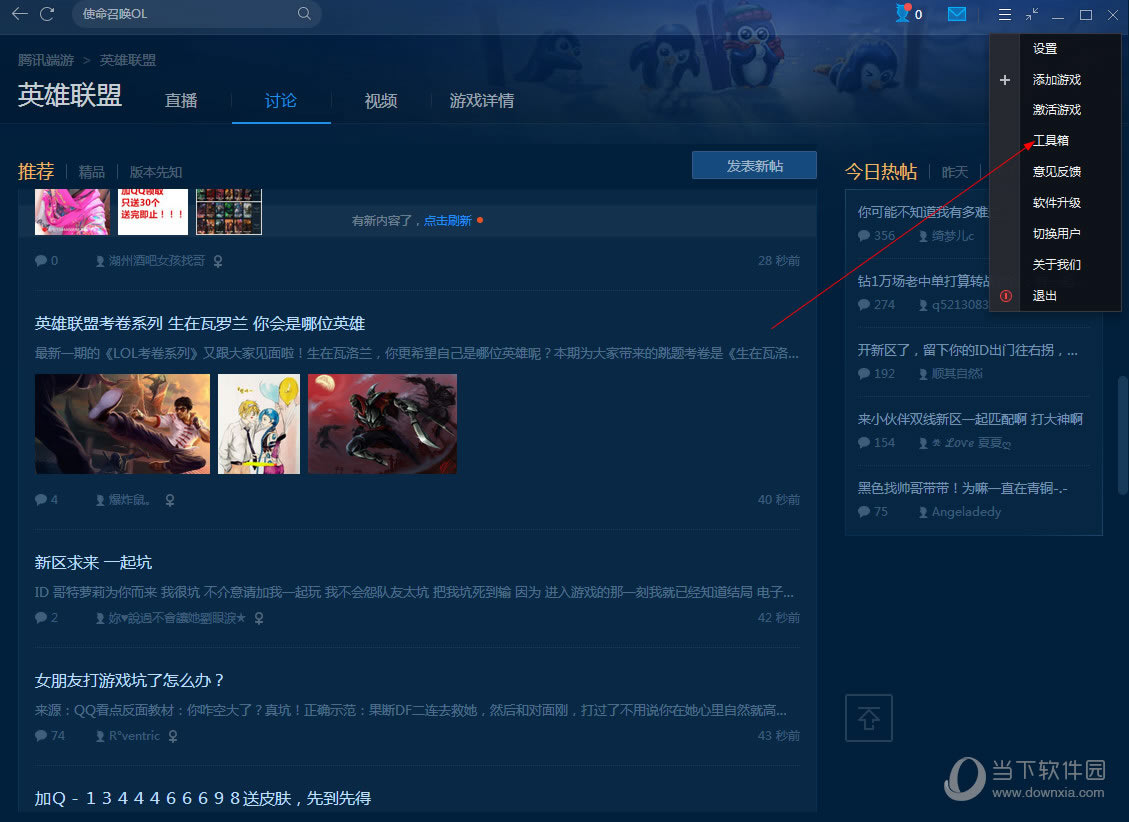This screenshot has width=1129, height=822.
Task: Open the mail envelope icon
Action: pyautogui.click(x=957, y=14)
